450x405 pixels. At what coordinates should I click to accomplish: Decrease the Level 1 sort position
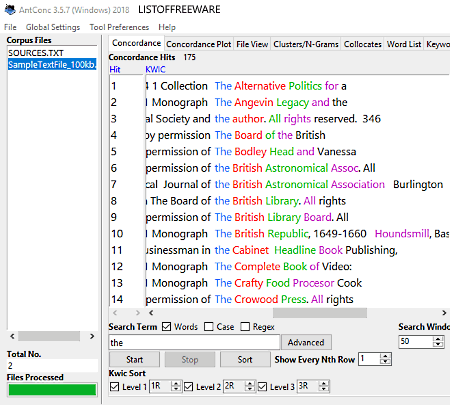[x=176, y=390]
